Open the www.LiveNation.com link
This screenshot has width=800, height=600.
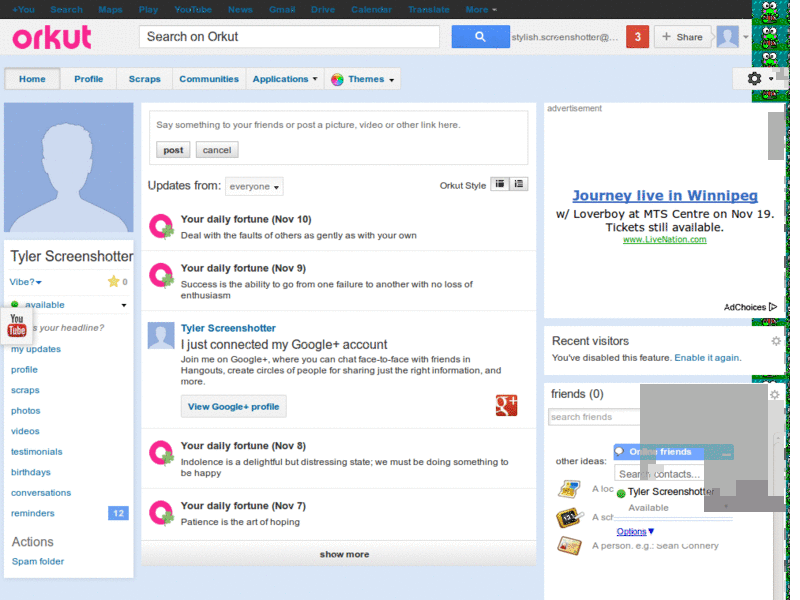click(x=664, y=239)
